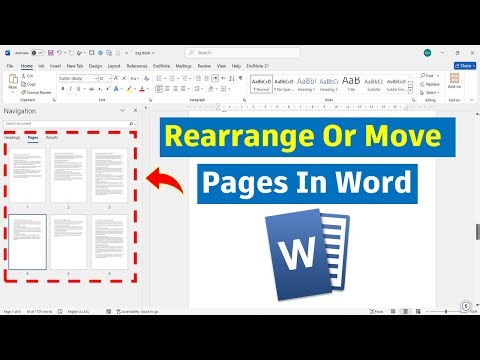Switch to the Design tab
480x360 pixels.
95,66
